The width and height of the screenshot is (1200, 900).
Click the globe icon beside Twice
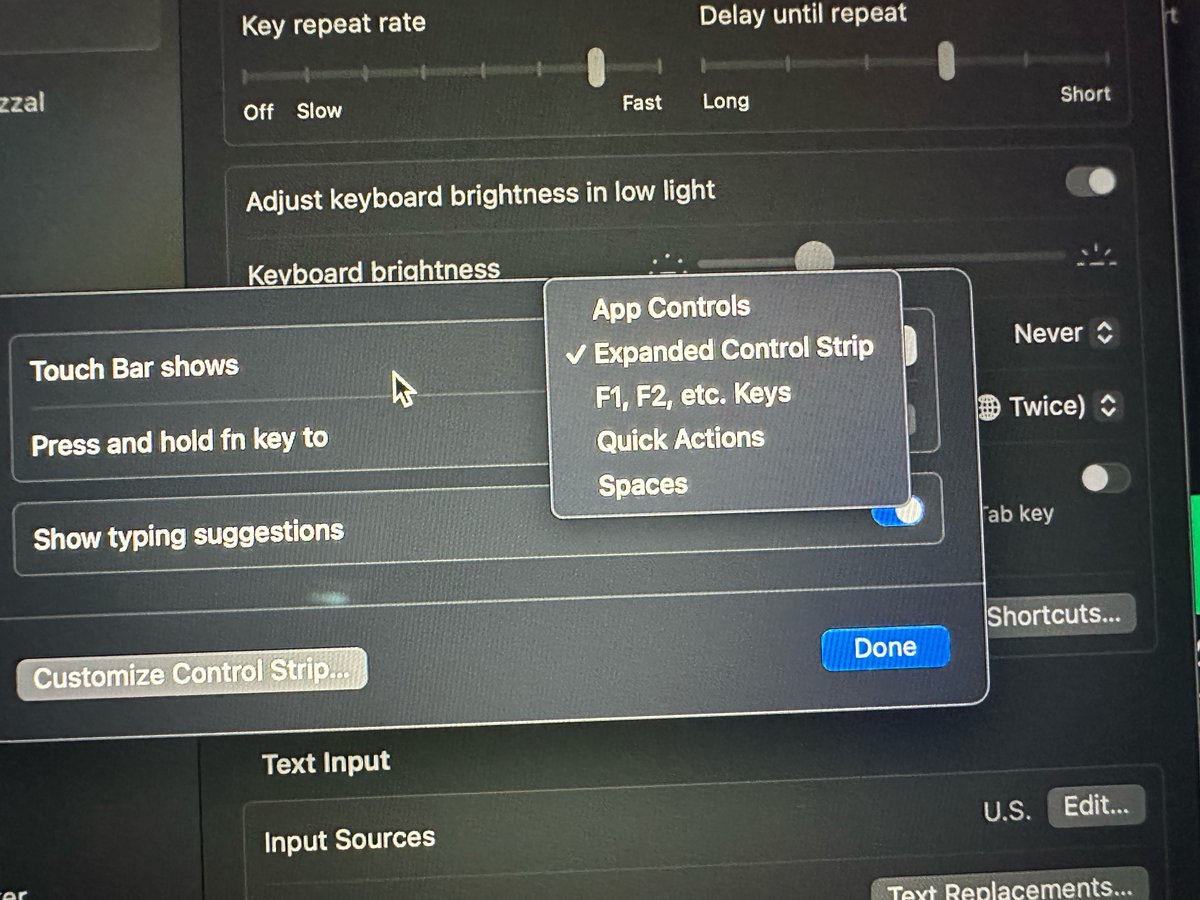click(989, 408)
